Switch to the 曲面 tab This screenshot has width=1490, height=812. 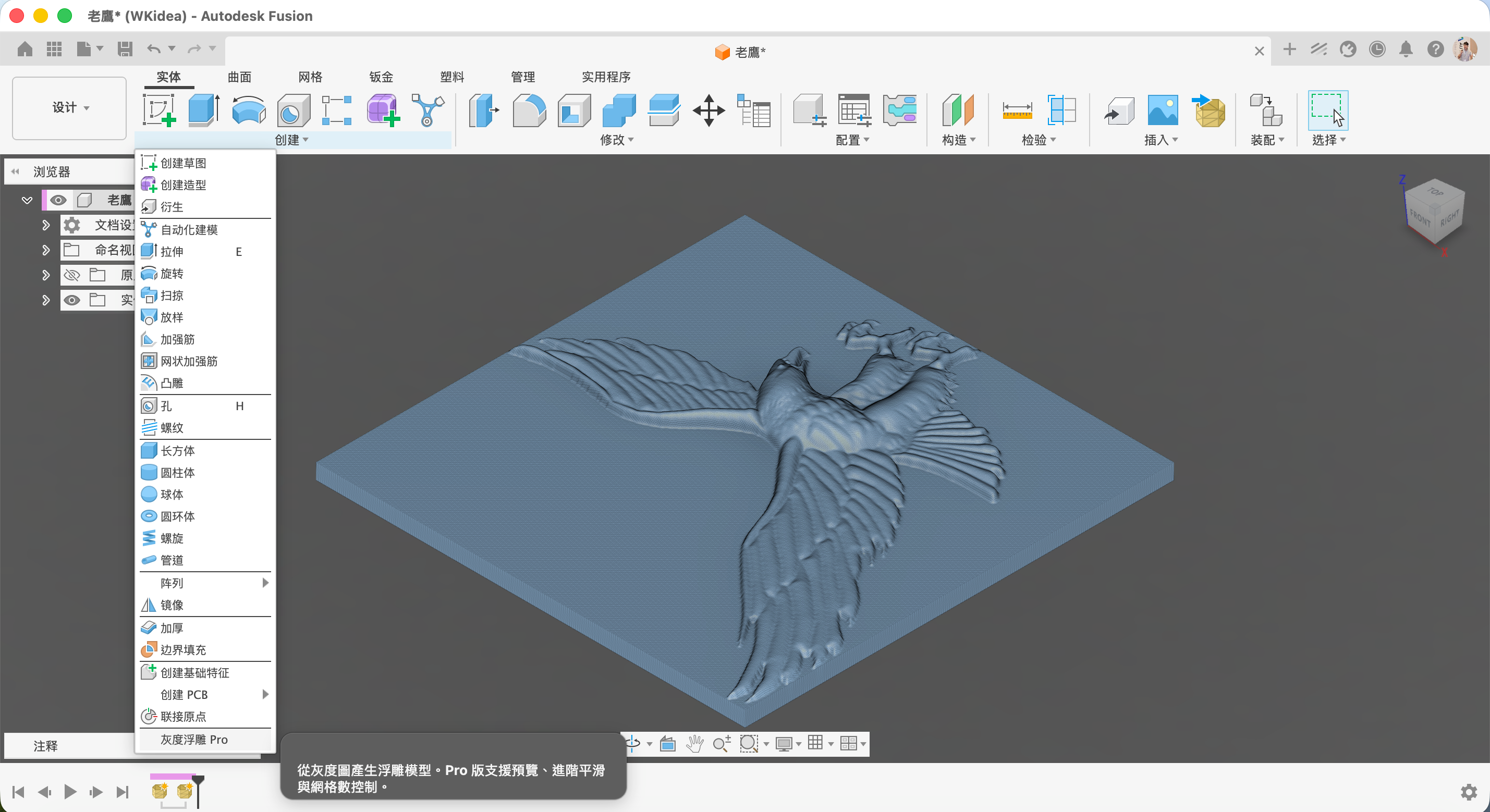click(x=239, y=77)
